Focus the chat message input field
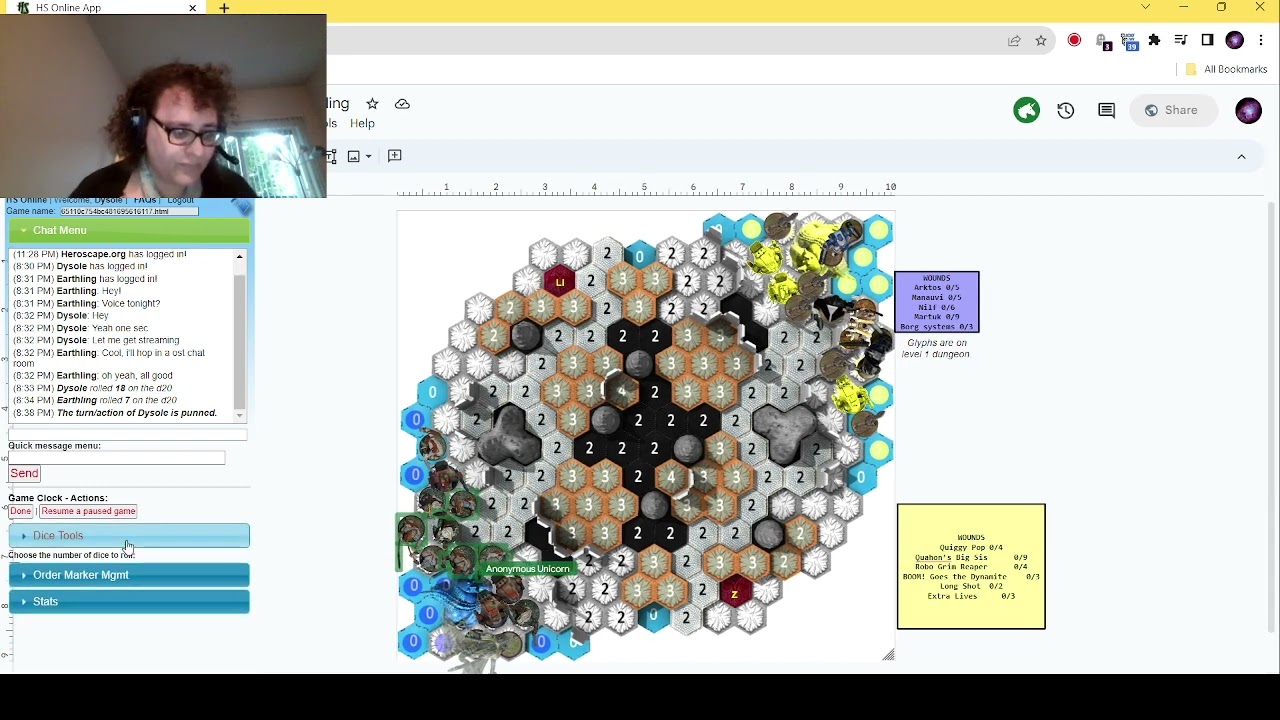This screenshot has height=720, width=1280. tap(128, 434)
